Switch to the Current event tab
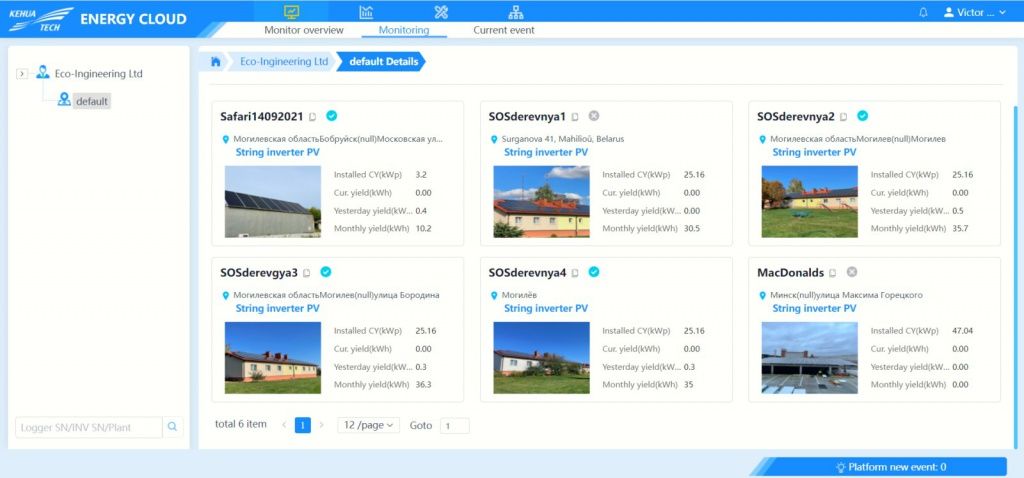 [504, 30]
